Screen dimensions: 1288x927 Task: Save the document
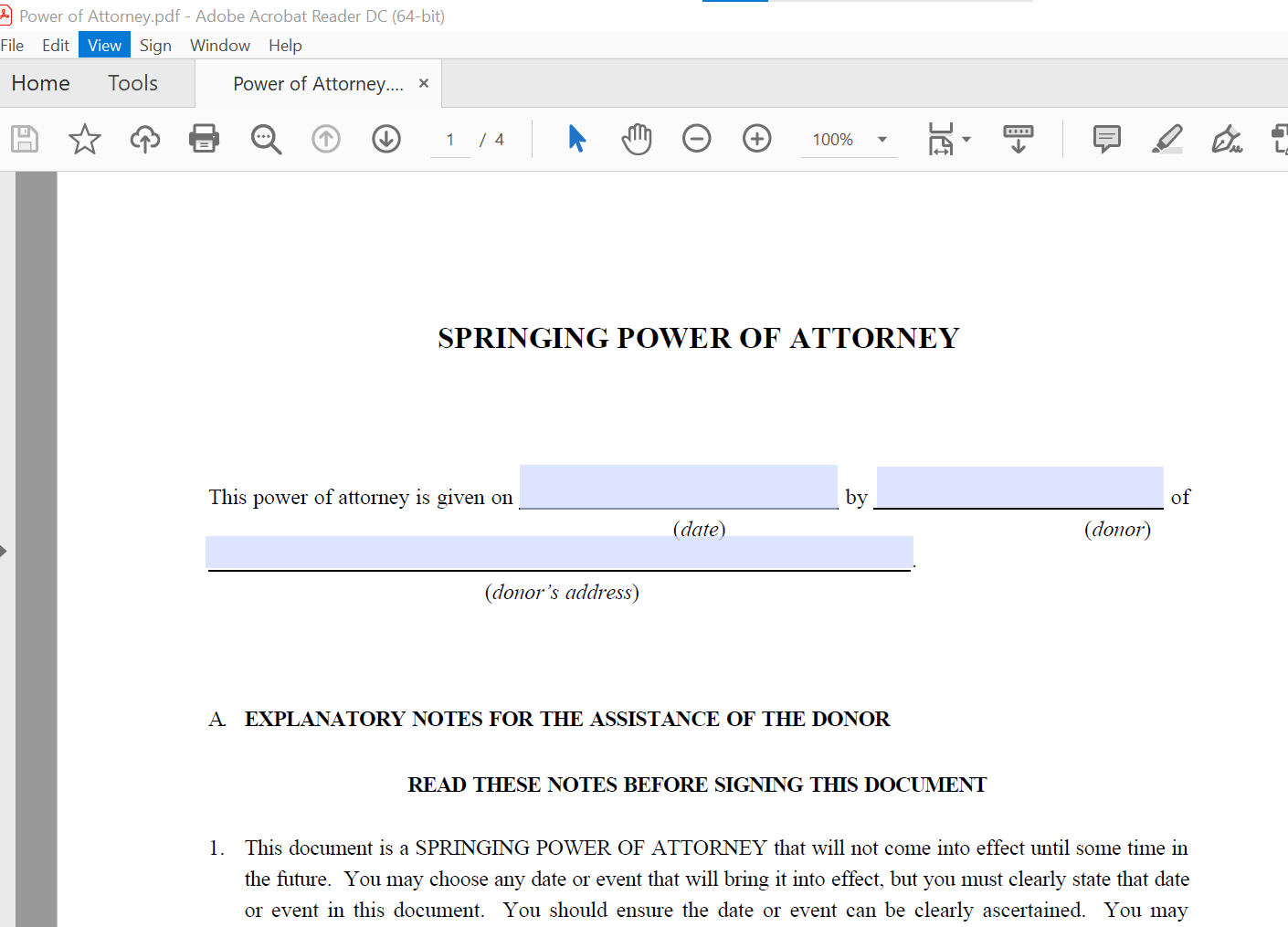[25, 139]
